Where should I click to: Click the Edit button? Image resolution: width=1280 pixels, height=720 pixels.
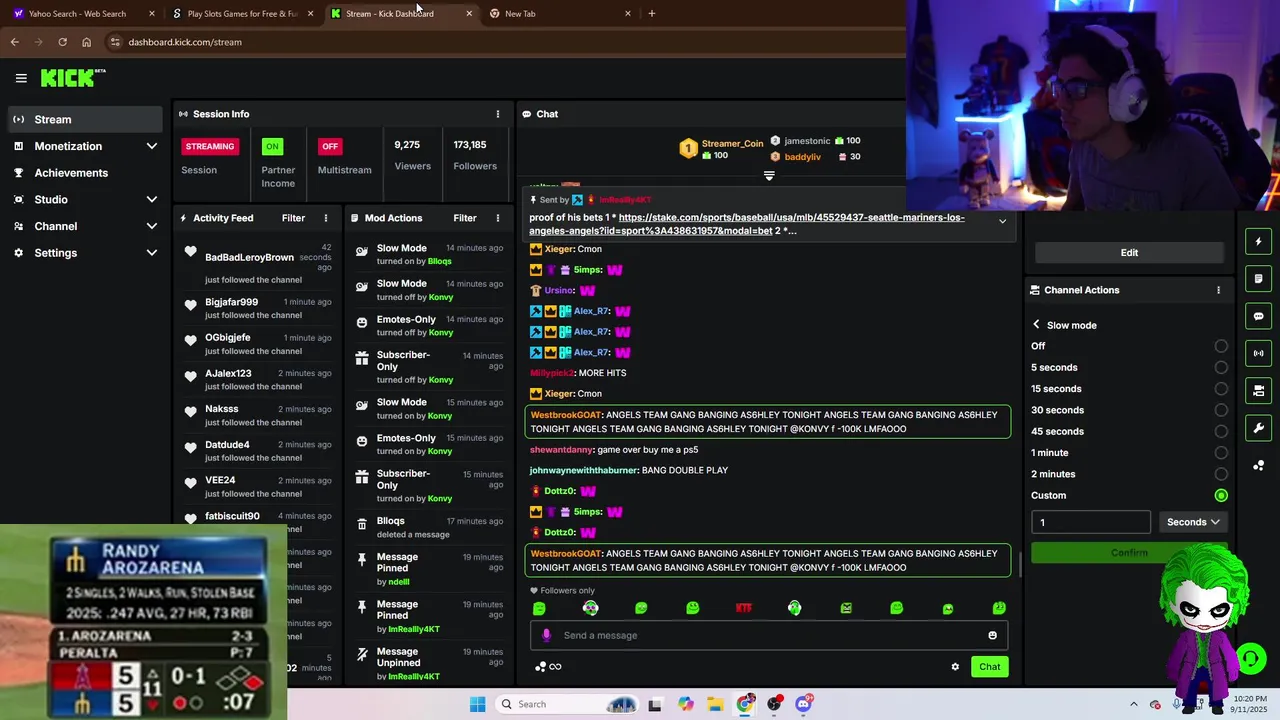1129,253
